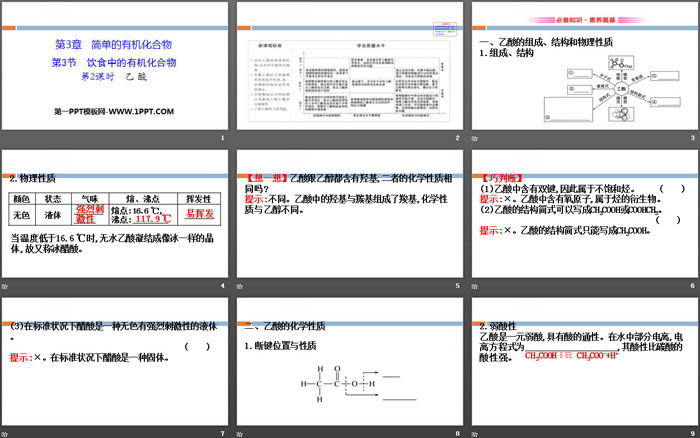Select slide 6 thumbnail titled 巧判断
700x438 pixels.
point(583,213)
